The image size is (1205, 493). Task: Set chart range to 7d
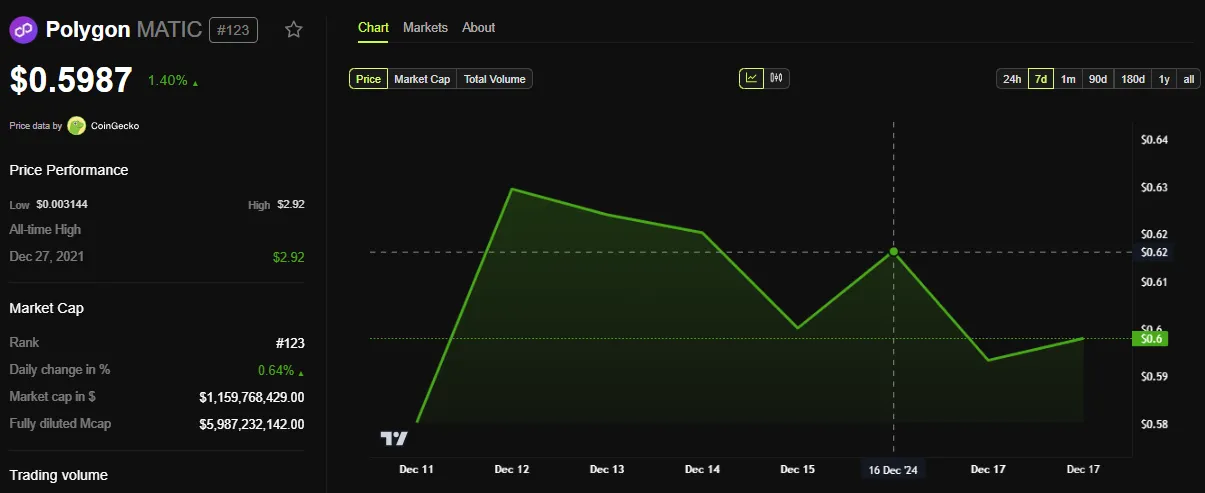(x=1041, y=79)
